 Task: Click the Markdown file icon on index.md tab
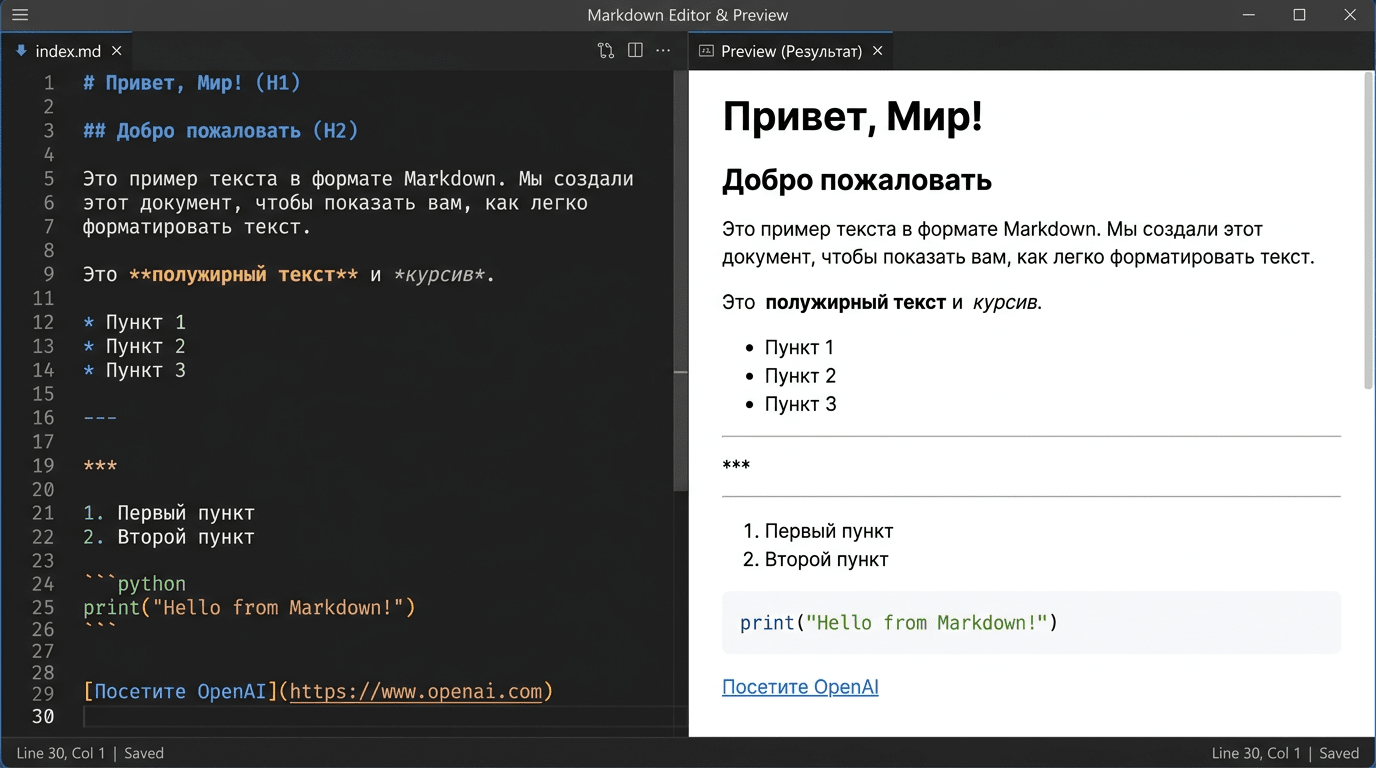(x=21, y=50)
